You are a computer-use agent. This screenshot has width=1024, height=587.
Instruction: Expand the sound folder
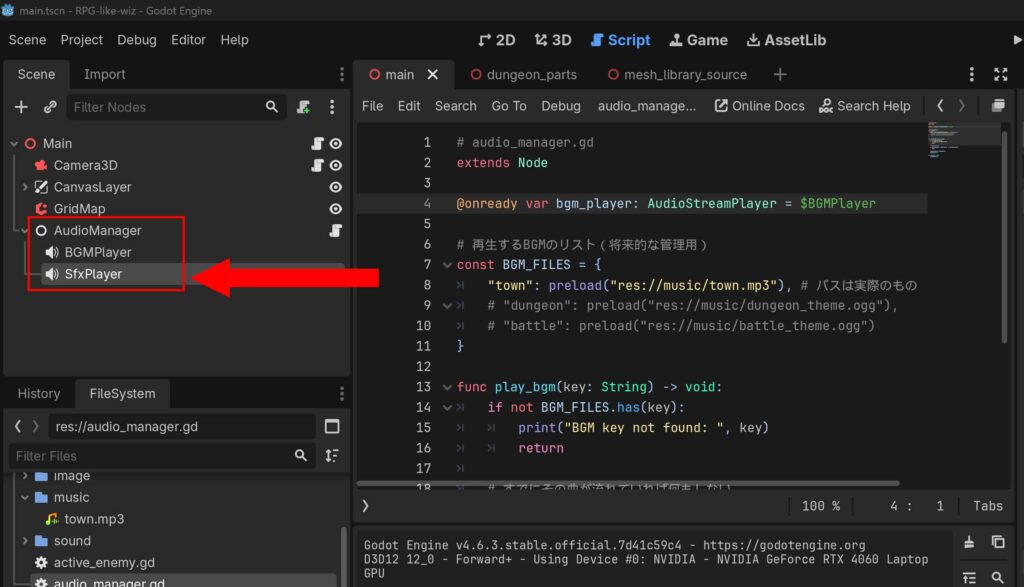coord(25,541)
